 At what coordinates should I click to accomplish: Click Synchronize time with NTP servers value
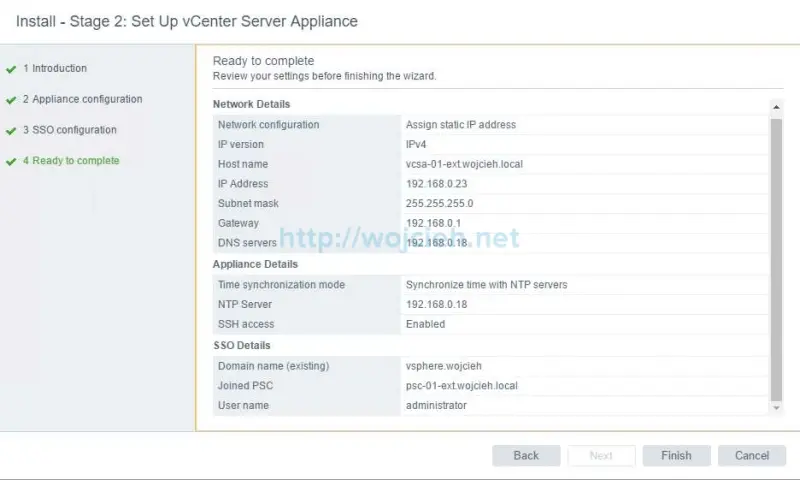(486, 285)
